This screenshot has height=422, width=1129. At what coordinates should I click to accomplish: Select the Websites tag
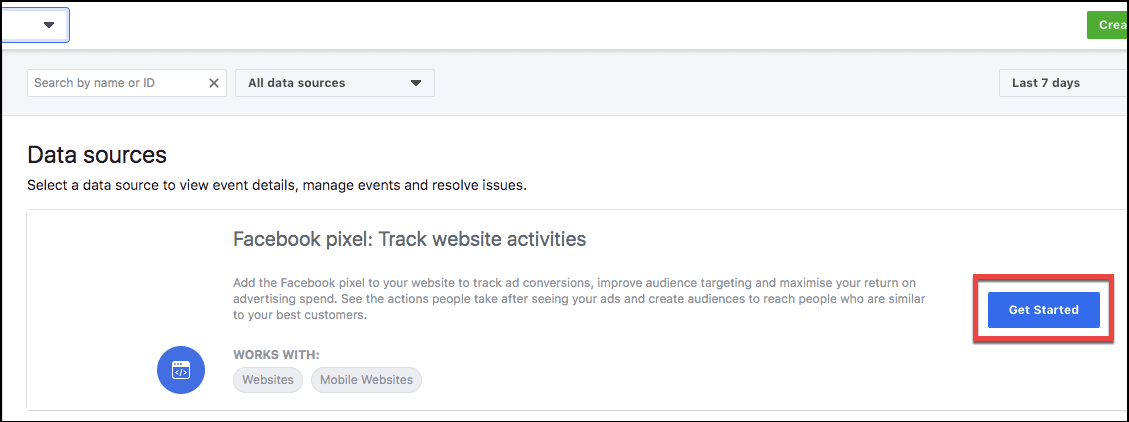click(x=268, y=380)
